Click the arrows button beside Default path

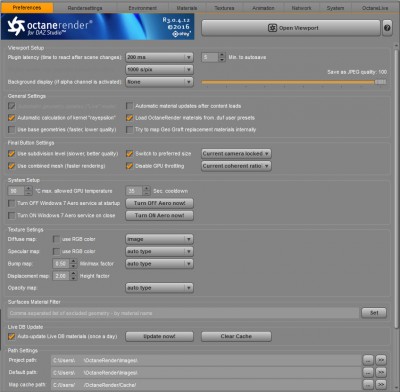pyautogui.click(x=381, y=372)
